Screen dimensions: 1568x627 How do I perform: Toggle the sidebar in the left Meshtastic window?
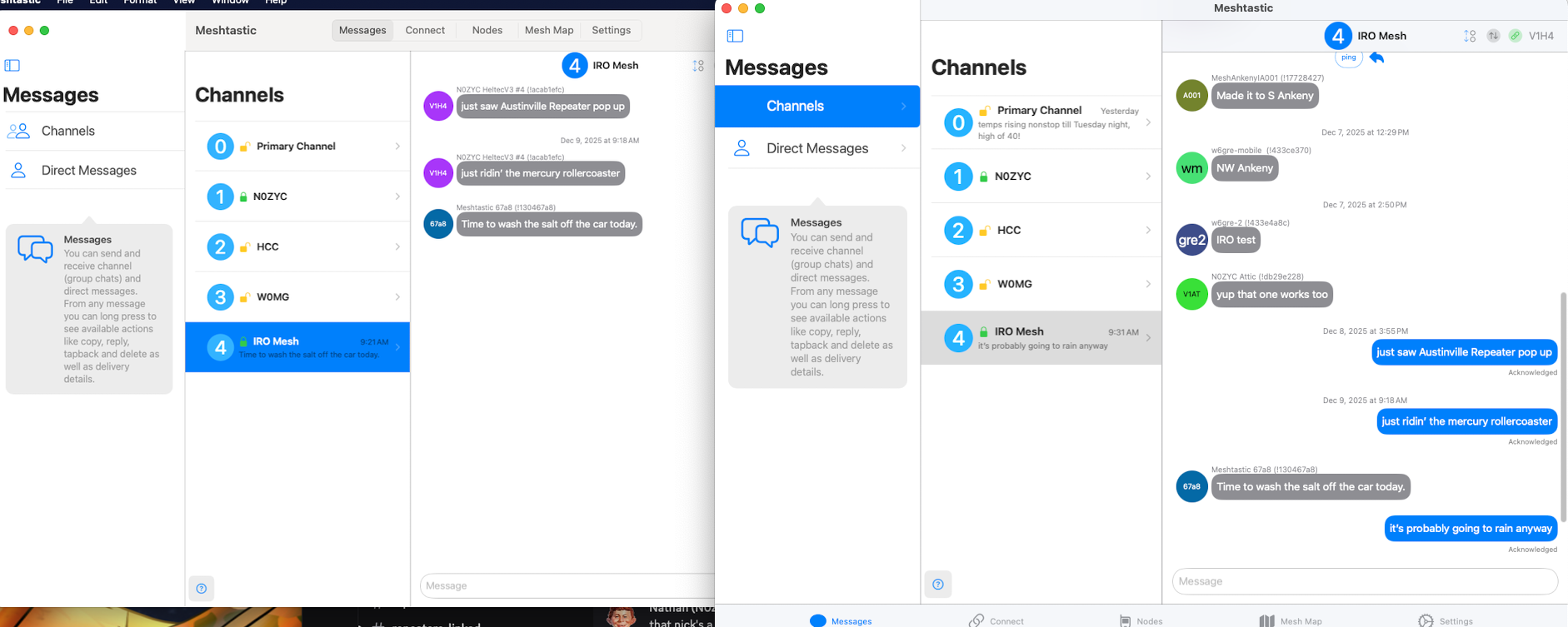(x=12, y=65)
